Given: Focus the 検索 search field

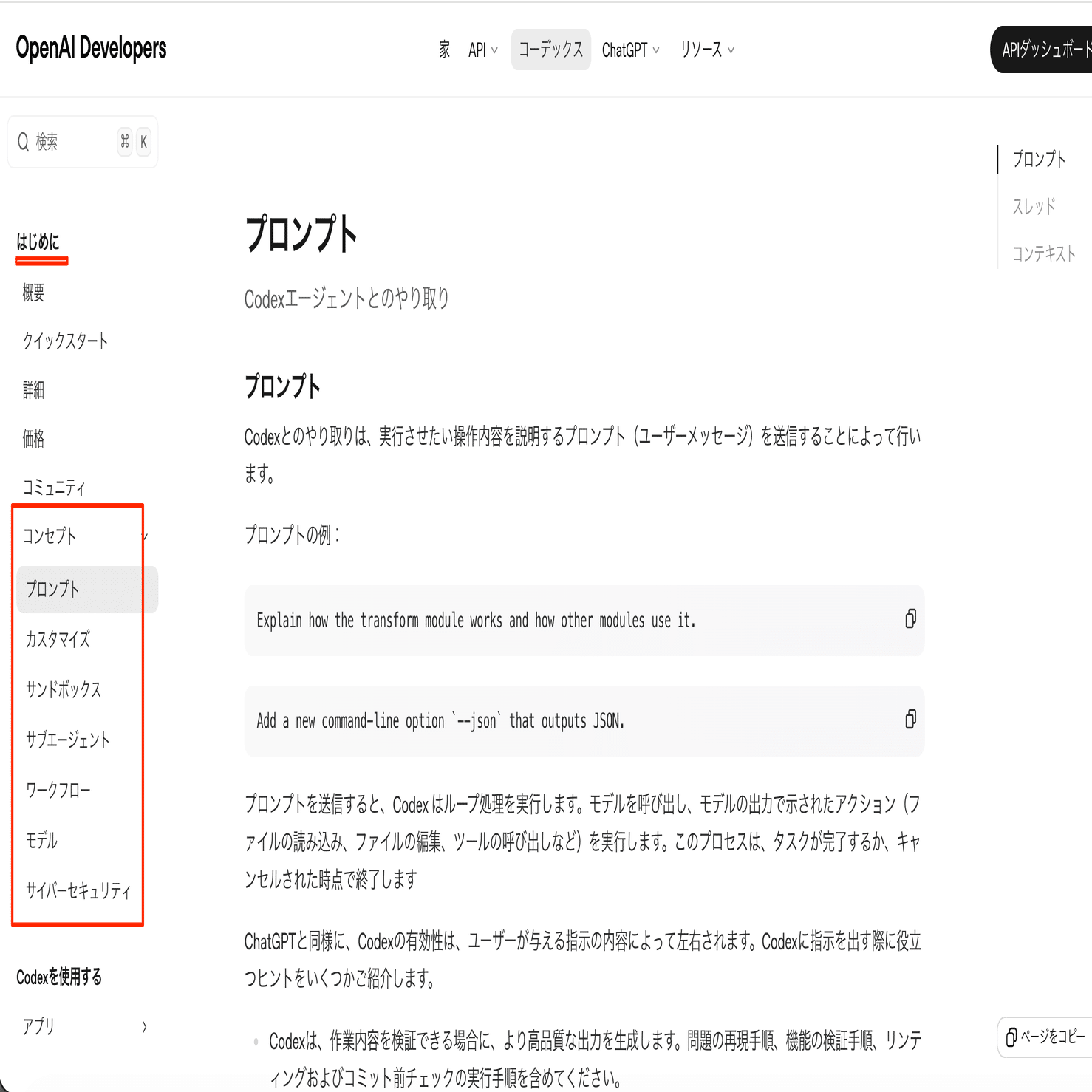Looking at the screenshot, I should pos(83,142).
